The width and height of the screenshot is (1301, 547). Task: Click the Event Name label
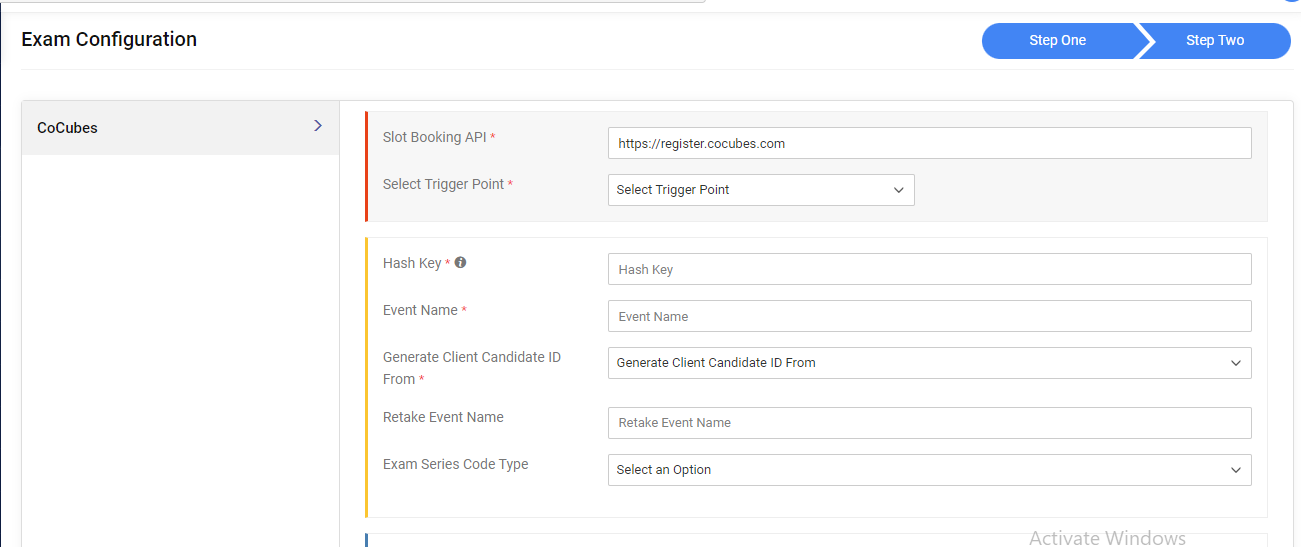click(x=420, y=310)
